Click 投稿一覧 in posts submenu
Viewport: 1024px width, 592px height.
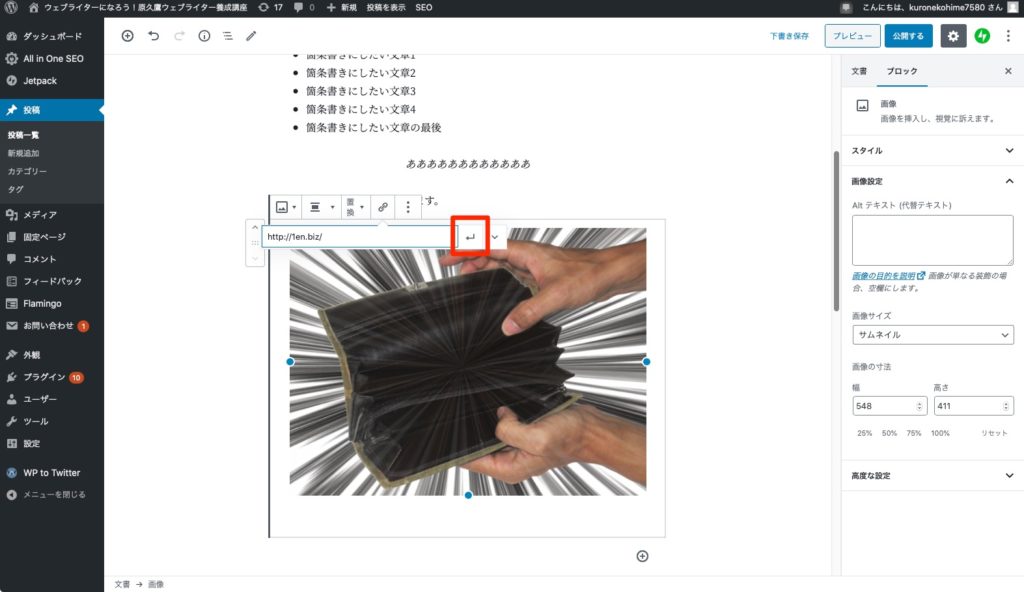(x=24, y=135)
